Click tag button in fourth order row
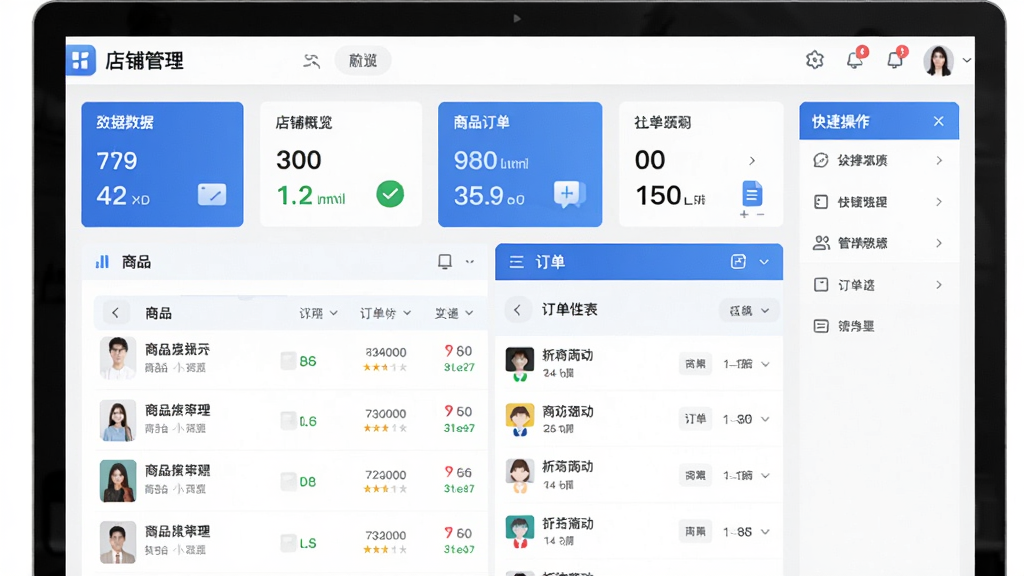The width and height of the screenshot is (1024, 576). point(695,532)
